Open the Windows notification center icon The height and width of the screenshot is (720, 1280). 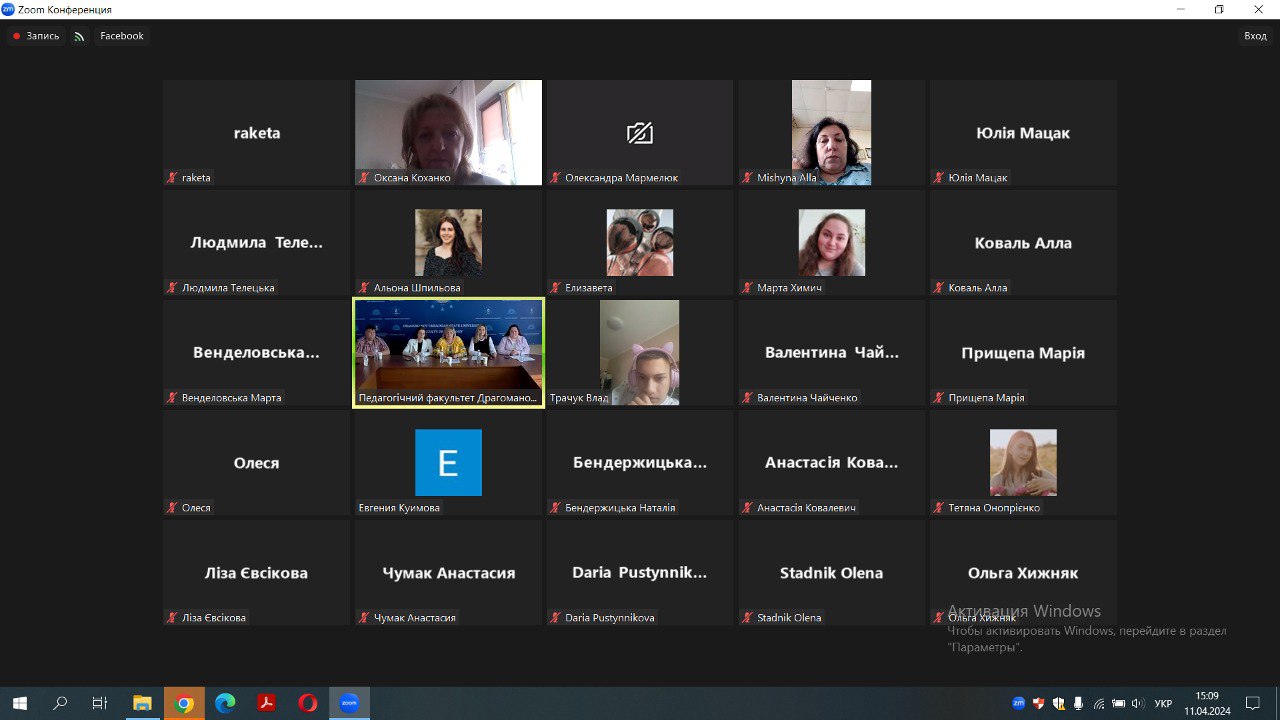tap(1252, 703)
